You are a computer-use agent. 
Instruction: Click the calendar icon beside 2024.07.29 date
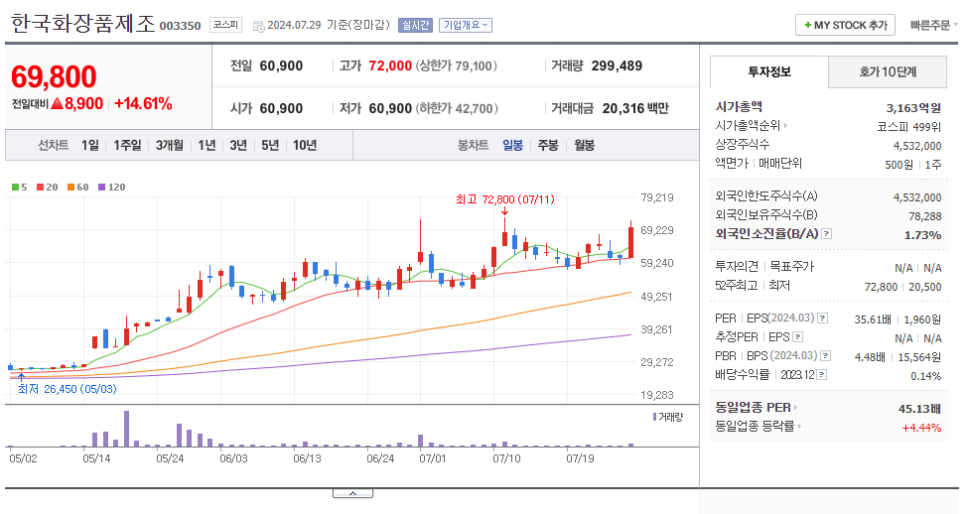[x=259, y=26]
